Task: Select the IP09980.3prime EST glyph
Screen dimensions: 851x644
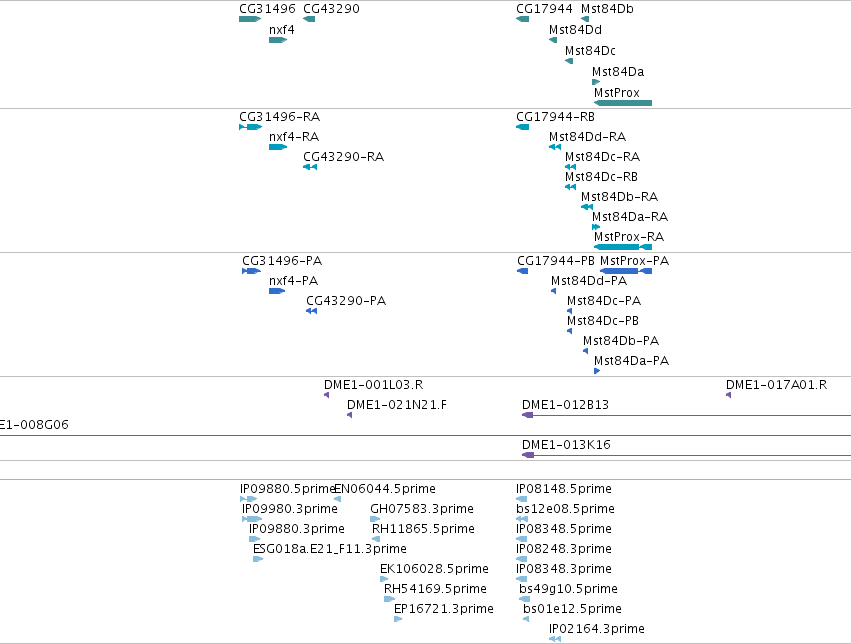Action: (x=252, y=519)
